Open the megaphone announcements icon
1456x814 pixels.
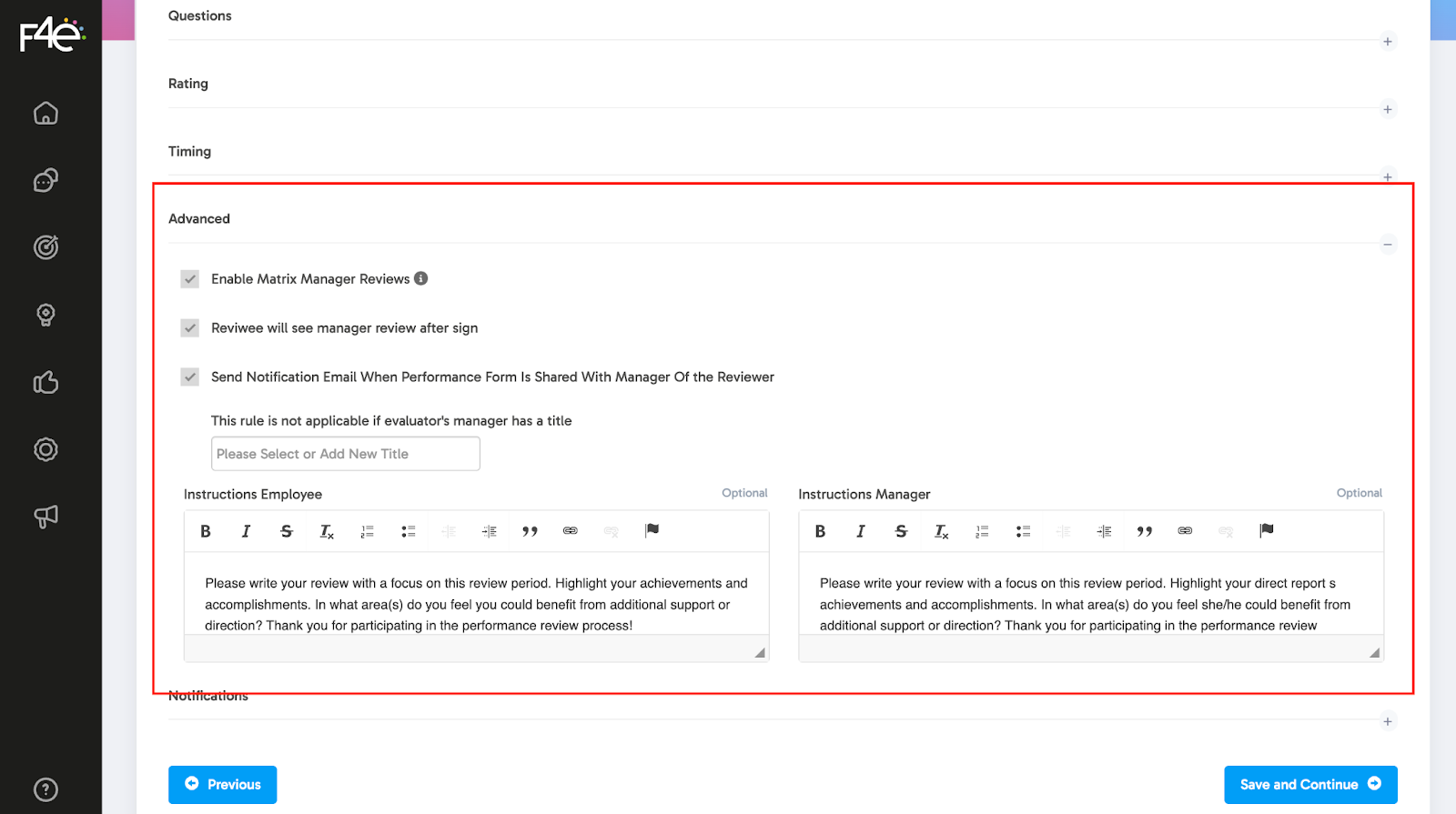point(45,517)
